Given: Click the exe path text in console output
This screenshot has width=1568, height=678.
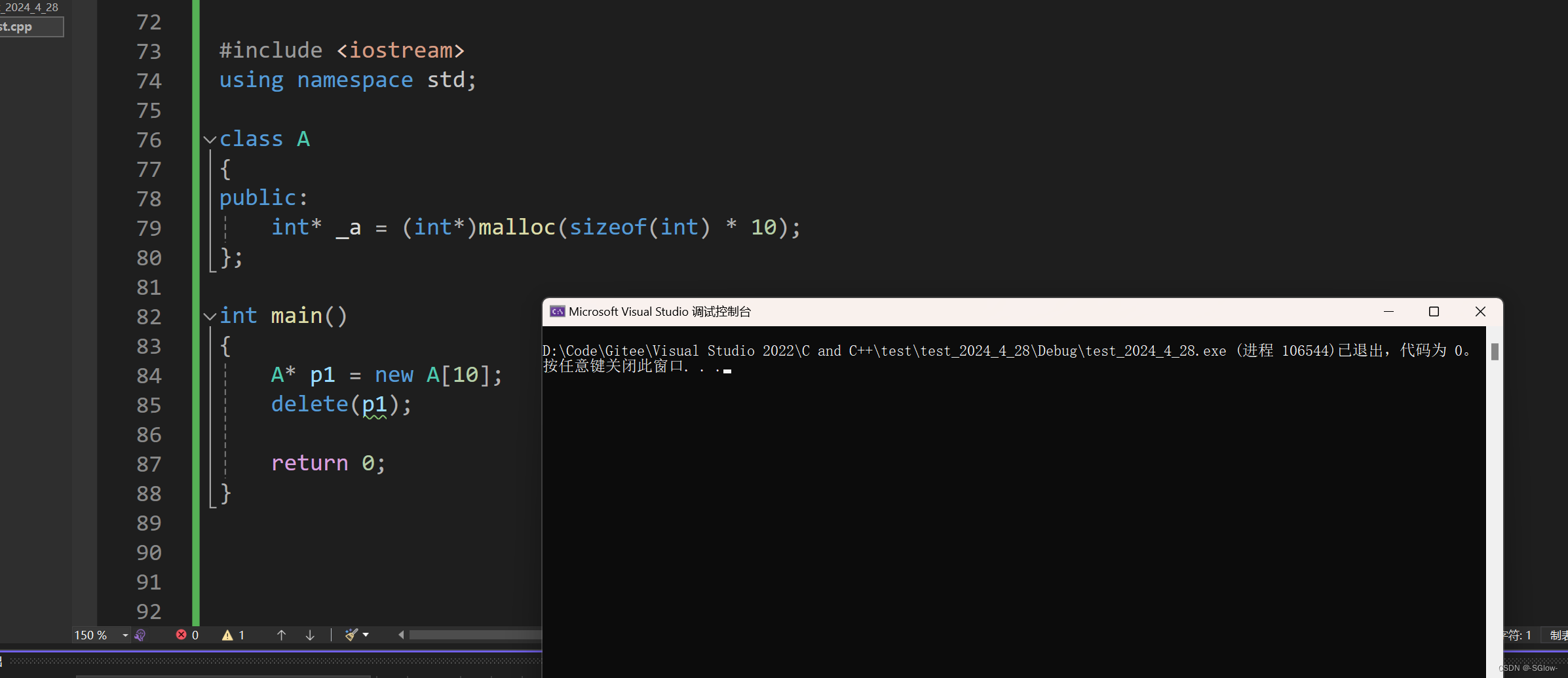Looking at the screenshot, I should [x=884, y=350].
